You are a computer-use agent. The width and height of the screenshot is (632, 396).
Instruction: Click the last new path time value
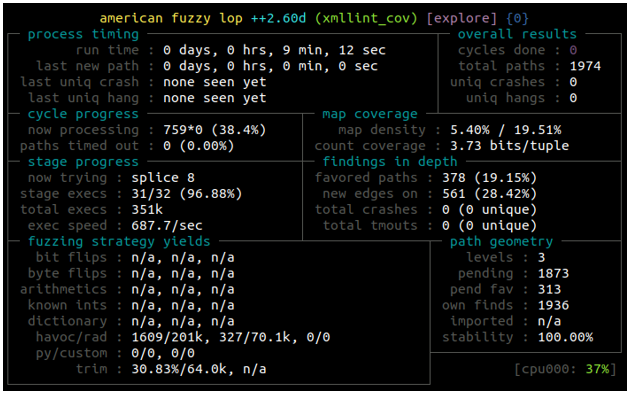(x=270, y=66)
